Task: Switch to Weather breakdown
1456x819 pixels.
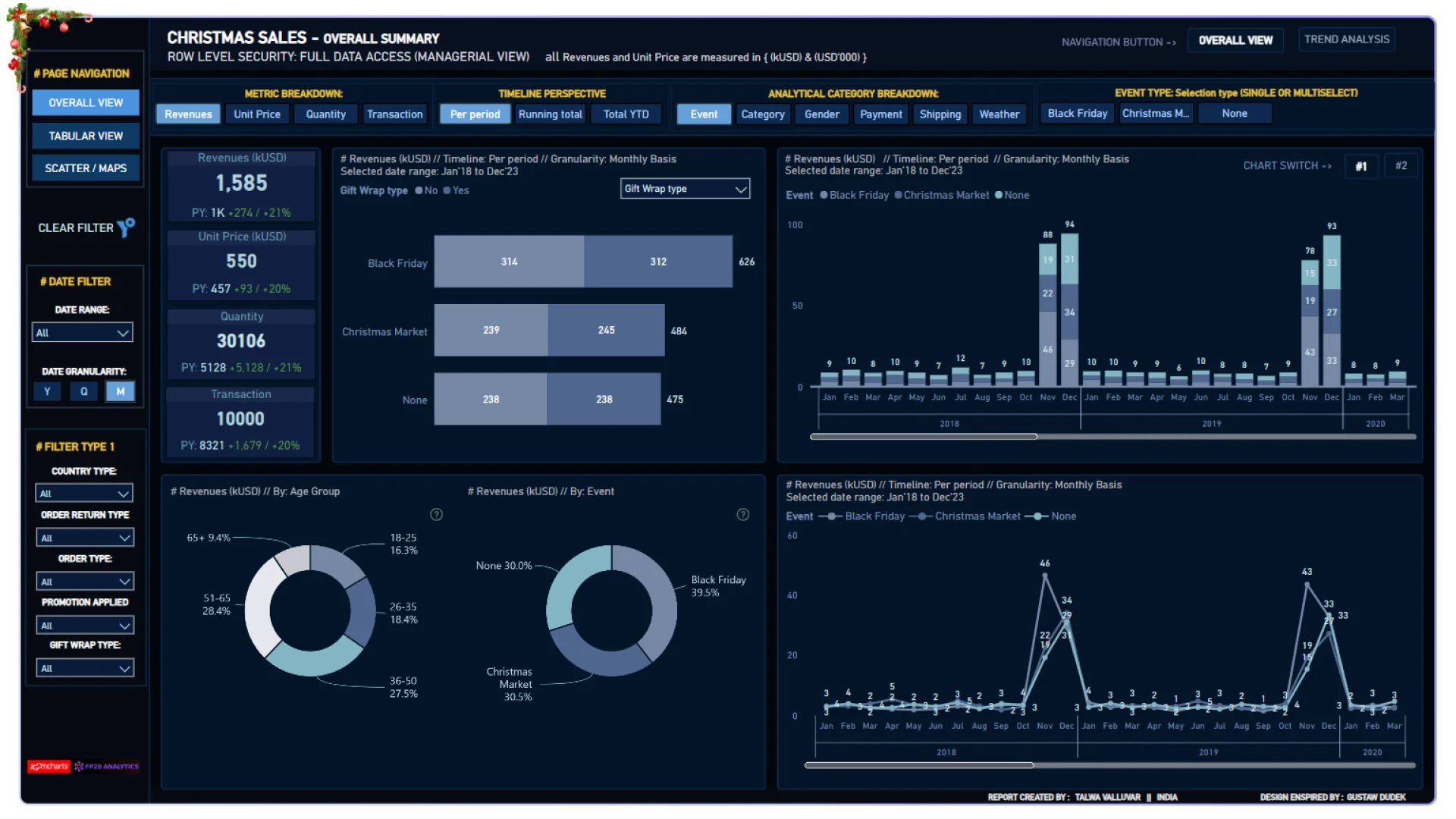Action: point(999,115)
